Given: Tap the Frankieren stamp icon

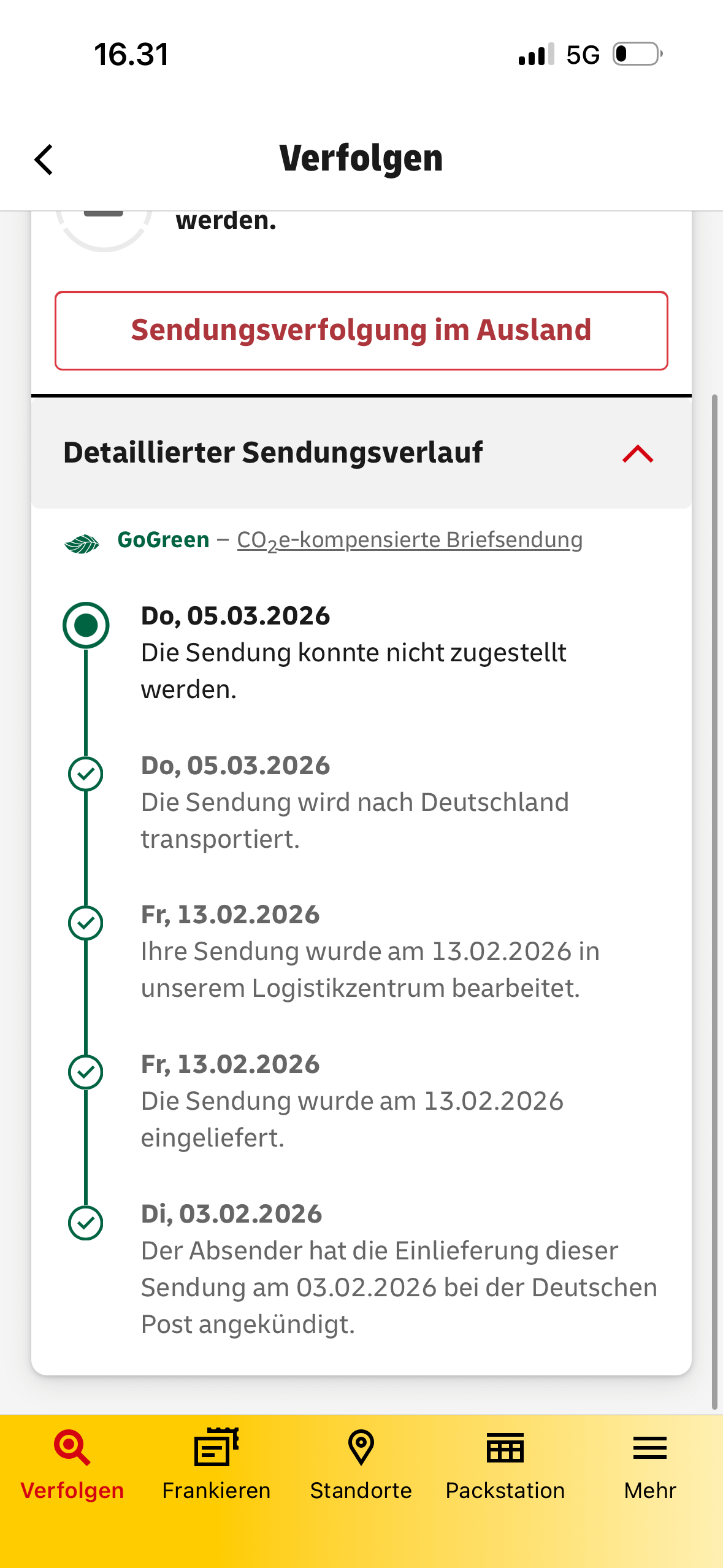Looking at the screenshot, I should [x=216, y=1448].
